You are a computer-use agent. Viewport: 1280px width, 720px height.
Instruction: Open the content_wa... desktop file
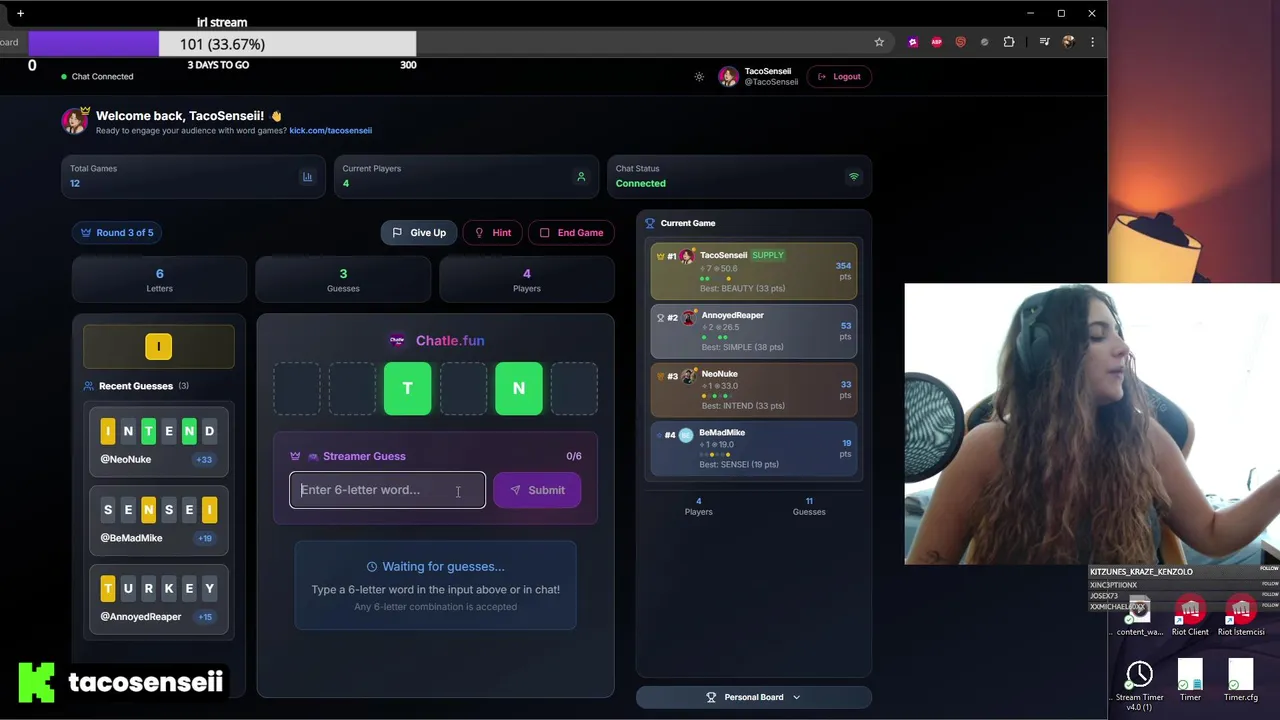(1139, 616)
